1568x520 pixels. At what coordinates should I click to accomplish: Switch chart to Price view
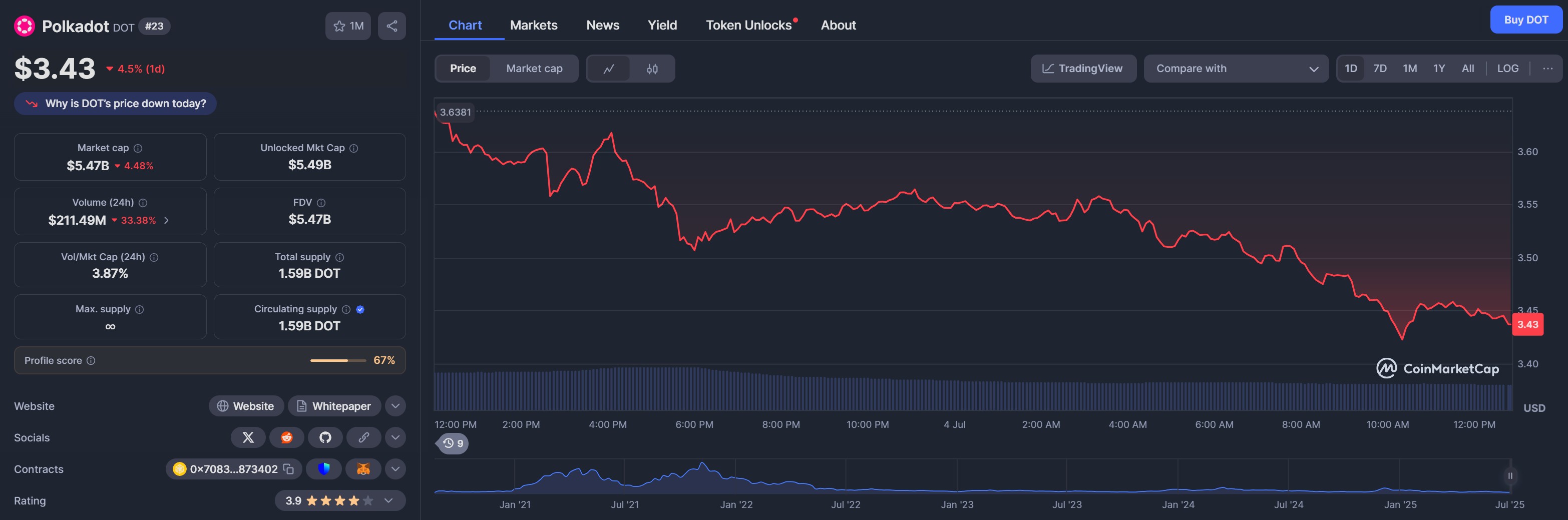(463, 69)
